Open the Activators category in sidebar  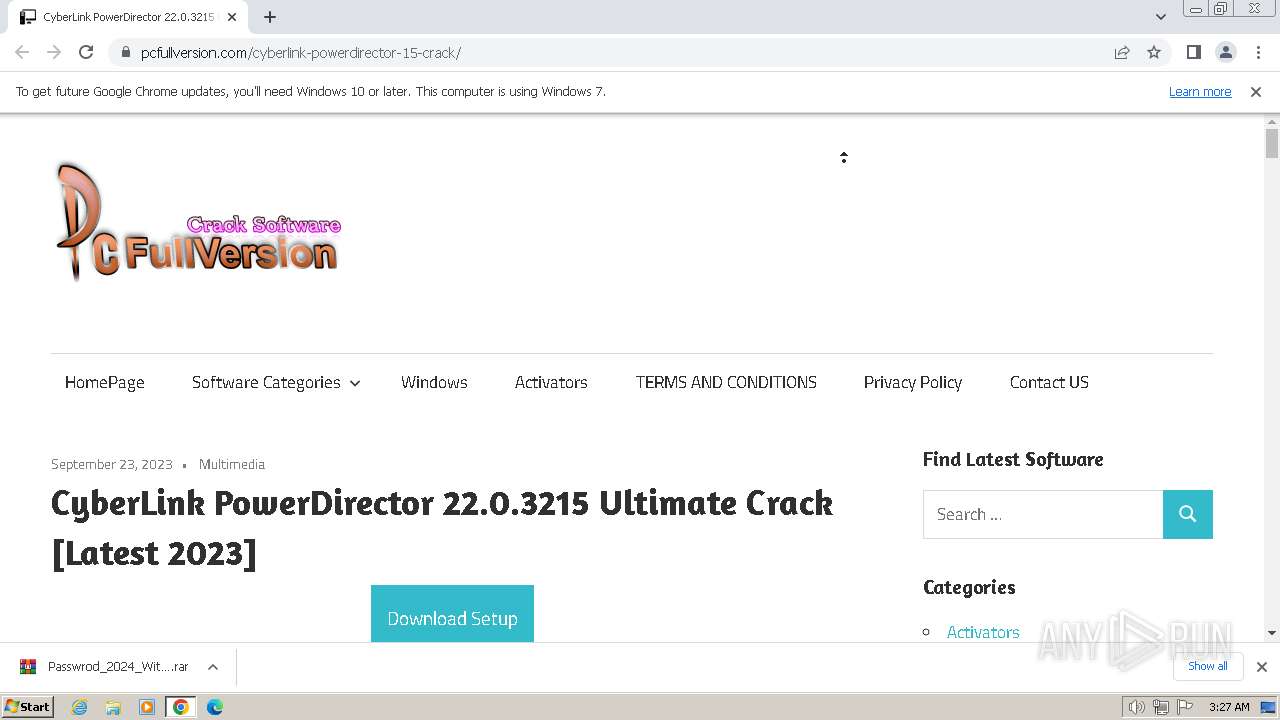tap(983, 632)
